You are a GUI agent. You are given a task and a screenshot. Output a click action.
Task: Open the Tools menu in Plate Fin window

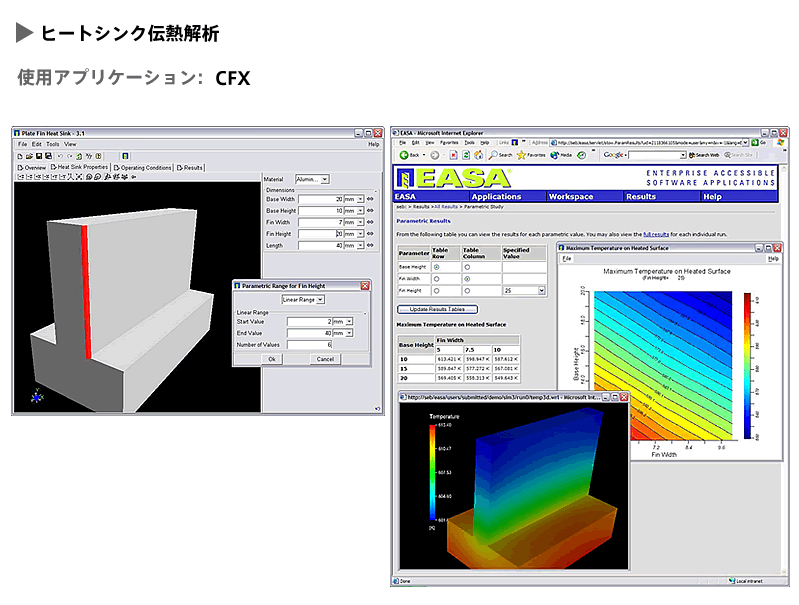coord(53,144)
